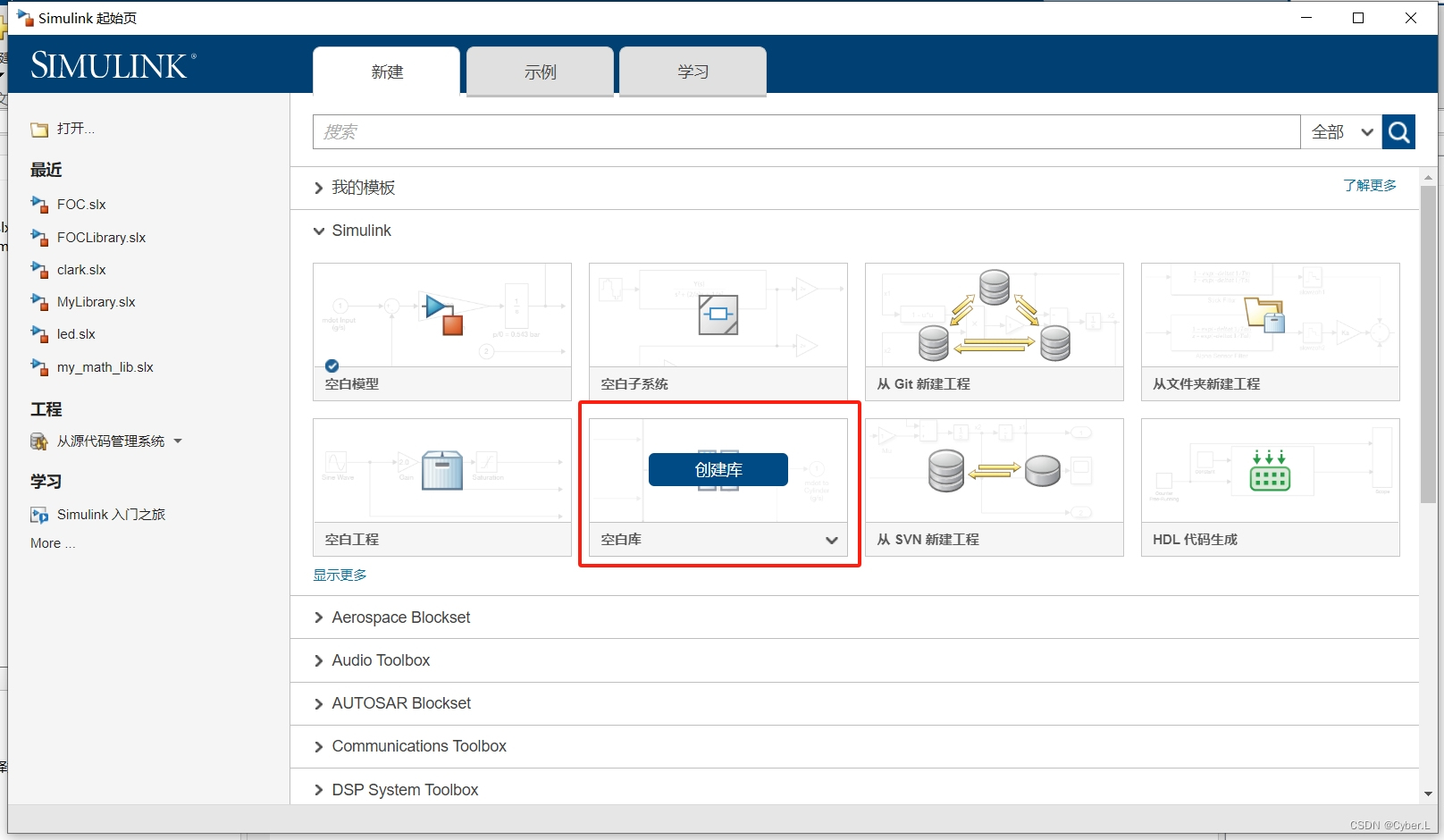Screen dimensions: 1444x840
Task: Click in the 搜索 search field
Action: coord(806,132)
